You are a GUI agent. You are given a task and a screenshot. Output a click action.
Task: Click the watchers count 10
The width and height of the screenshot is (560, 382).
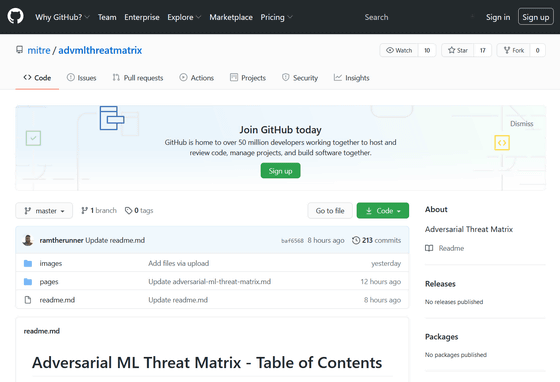coord(427,50)
